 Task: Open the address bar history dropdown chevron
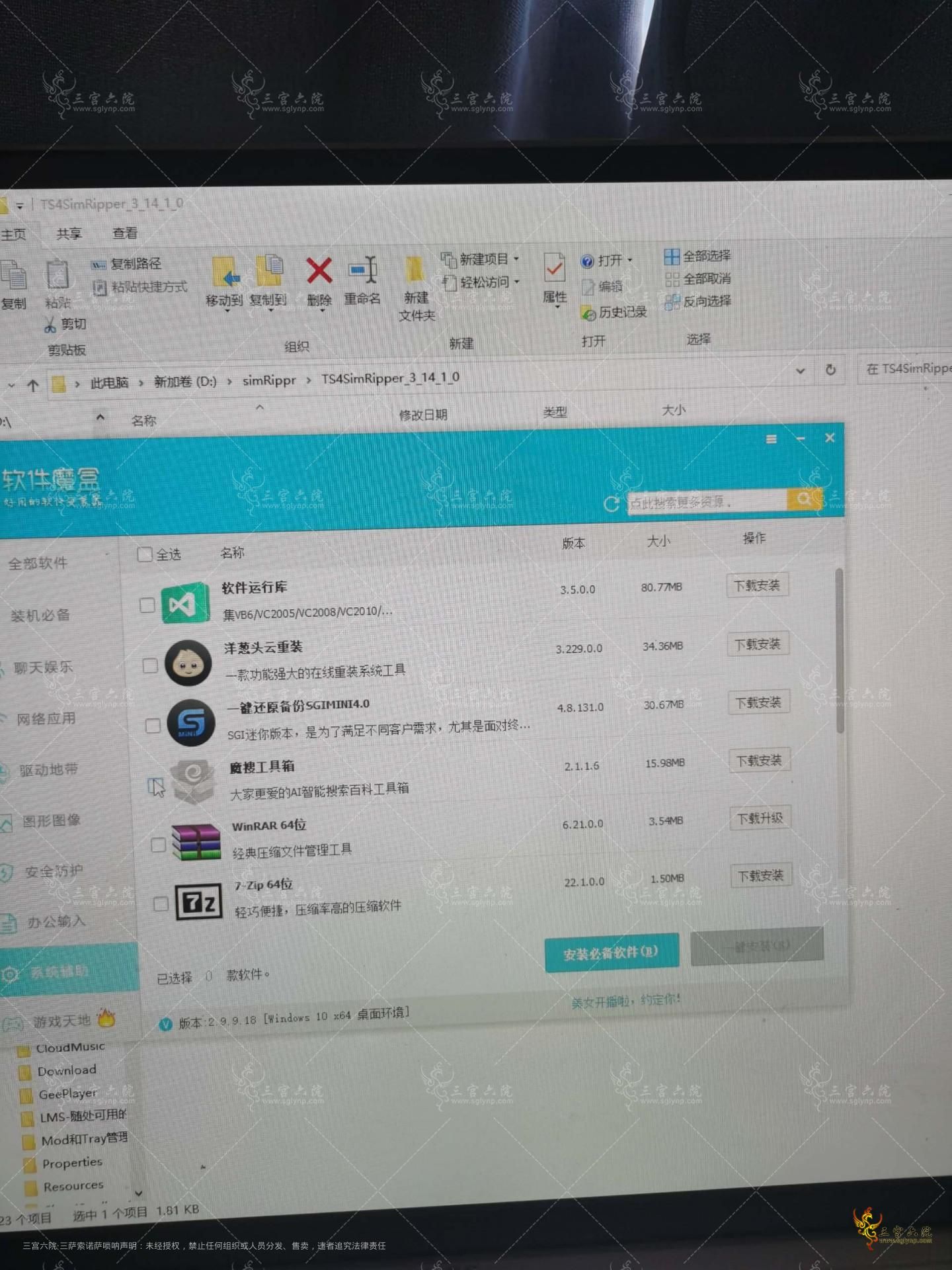click(801, 370)
